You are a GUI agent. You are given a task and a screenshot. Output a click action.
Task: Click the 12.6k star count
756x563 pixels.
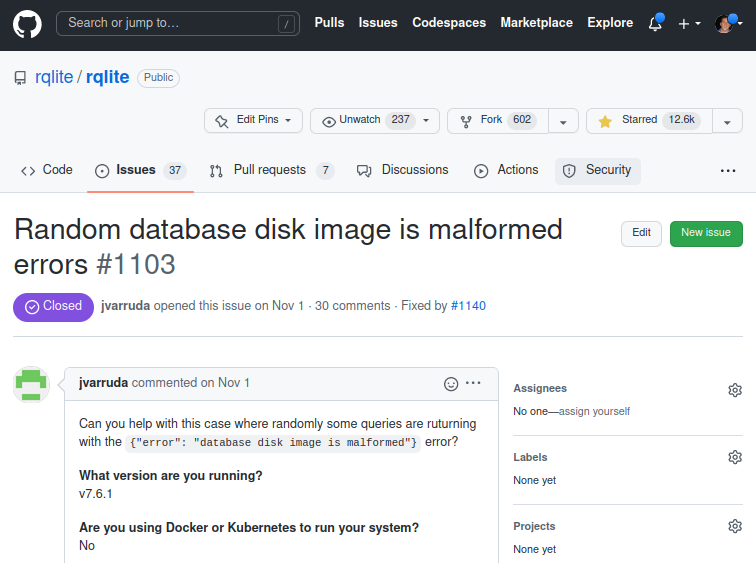[681, 120]
